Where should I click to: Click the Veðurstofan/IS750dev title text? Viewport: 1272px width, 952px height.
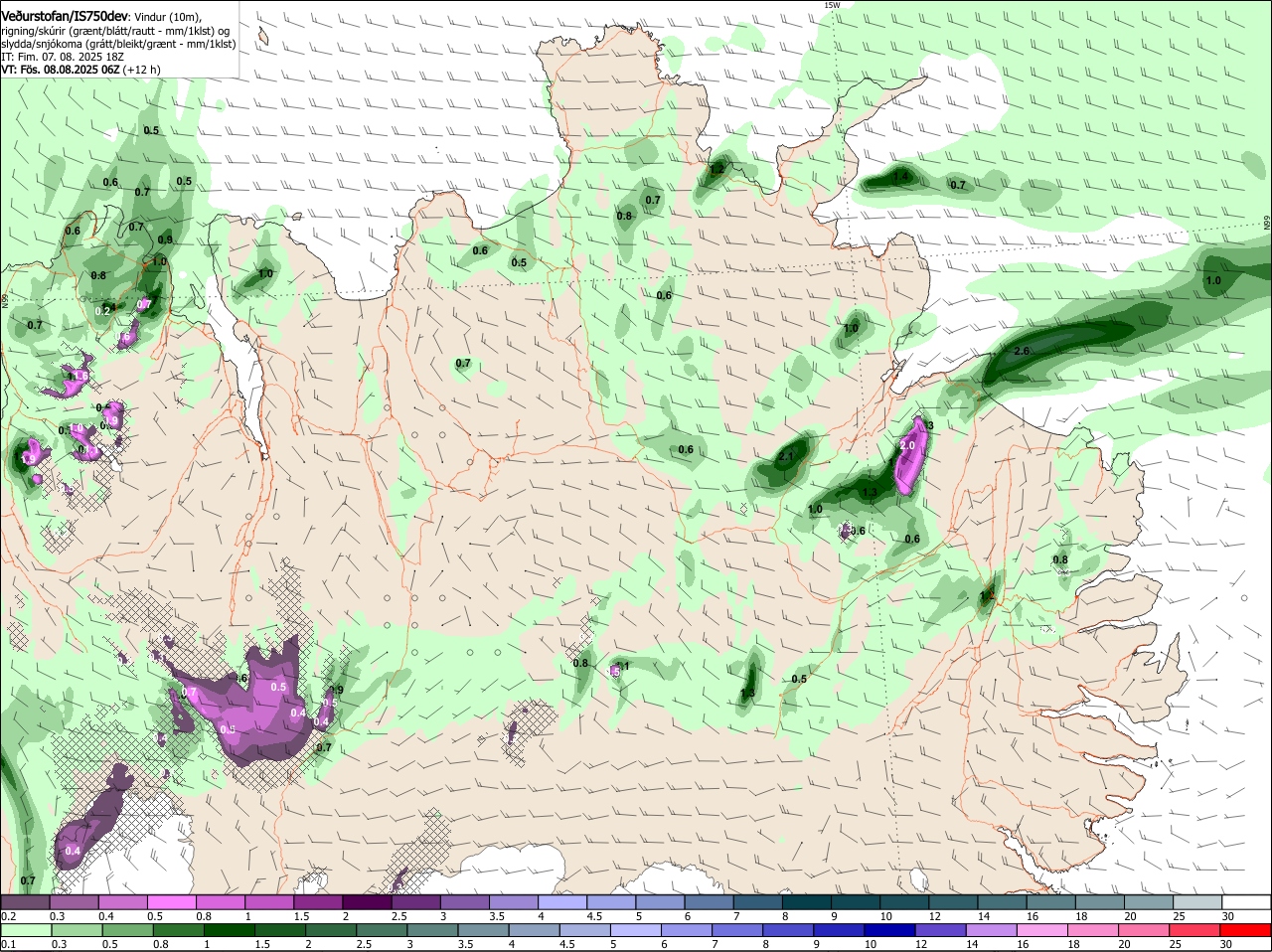click(x=65, y=17)
